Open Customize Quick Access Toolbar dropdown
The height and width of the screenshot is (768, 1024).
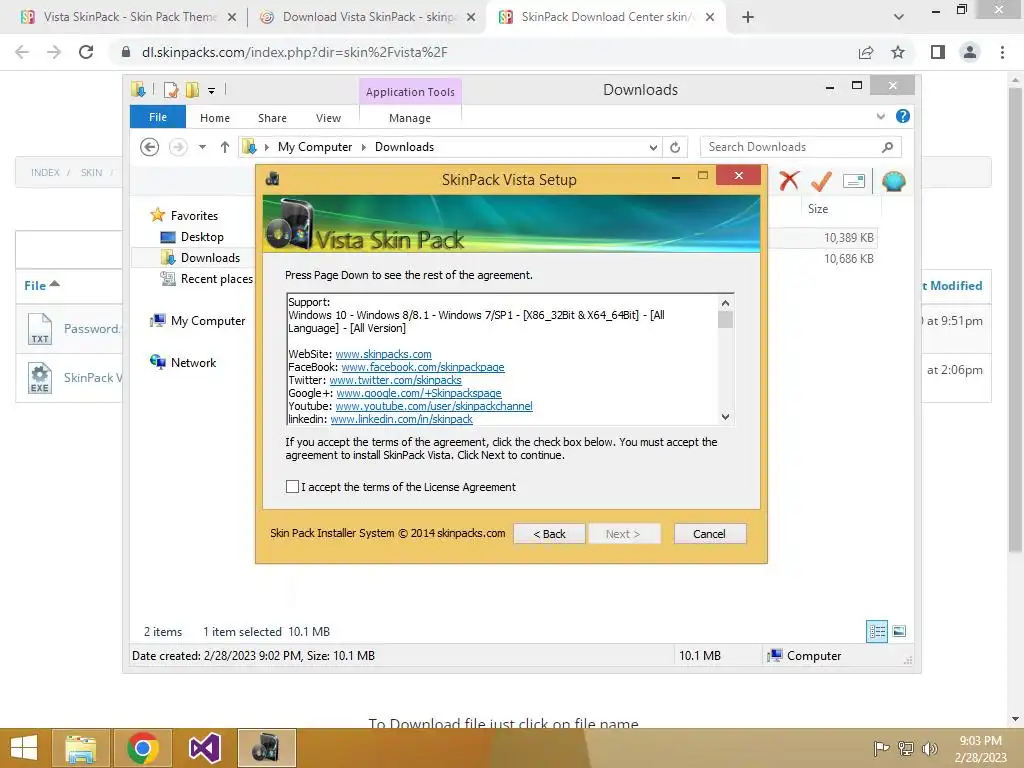click(x=212, y=91)
